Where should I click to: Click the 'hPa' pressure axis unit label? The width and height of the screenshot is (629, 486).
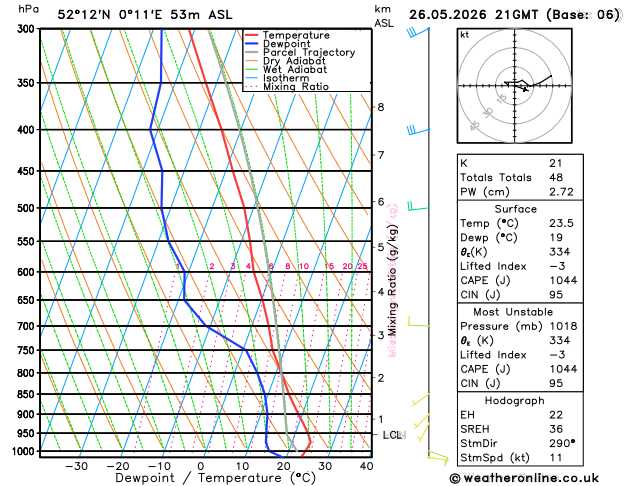(28, 9)
